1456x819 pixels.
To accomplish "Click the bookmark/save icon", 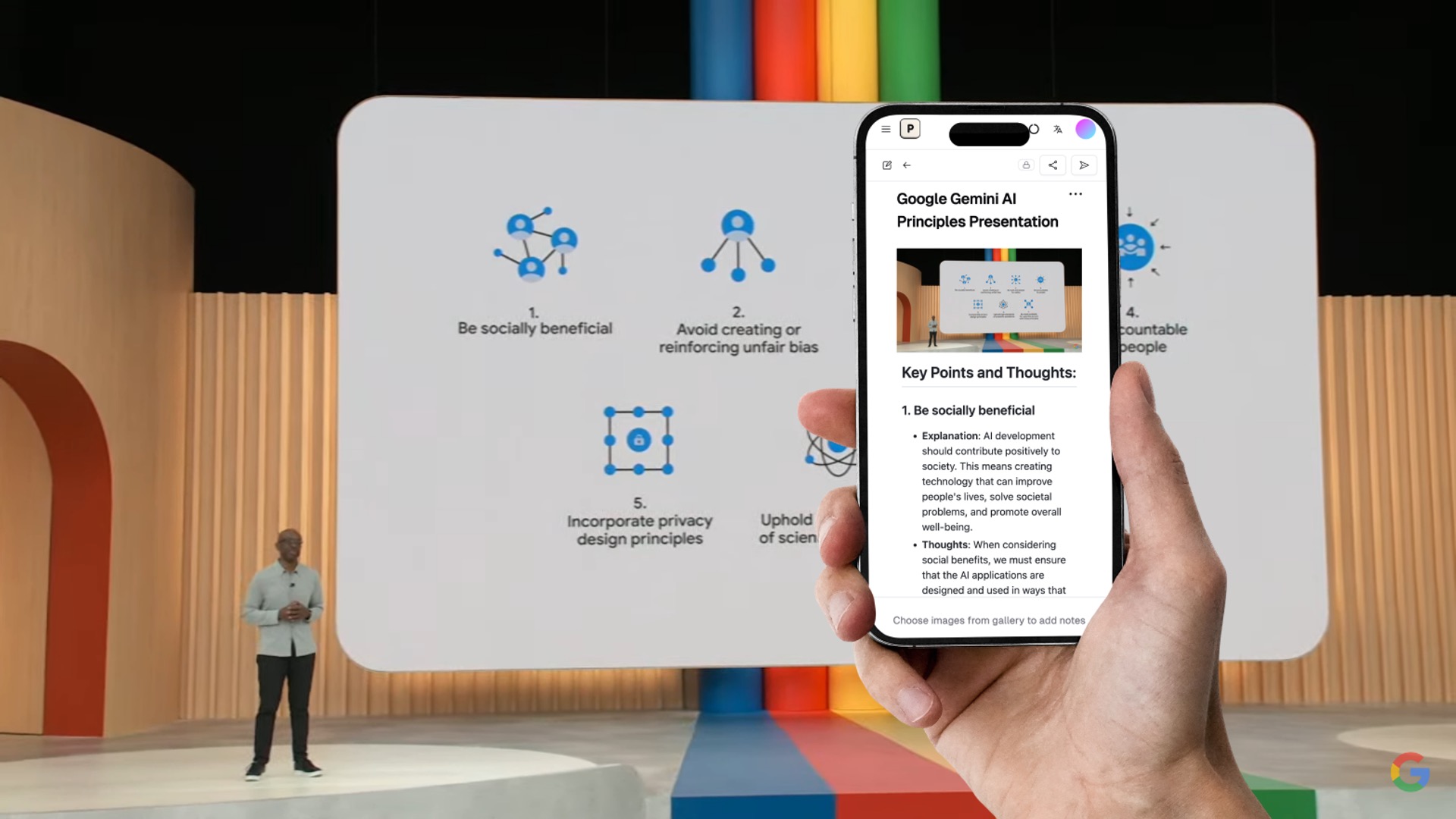I will [x=1025, y=165].
